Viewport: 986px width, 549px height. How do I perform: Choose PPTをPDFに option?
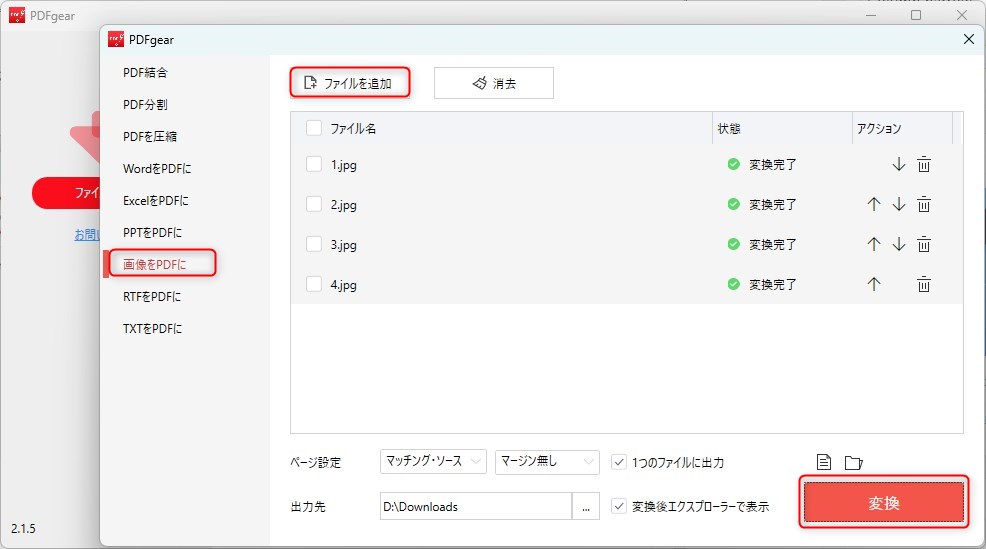153,233
